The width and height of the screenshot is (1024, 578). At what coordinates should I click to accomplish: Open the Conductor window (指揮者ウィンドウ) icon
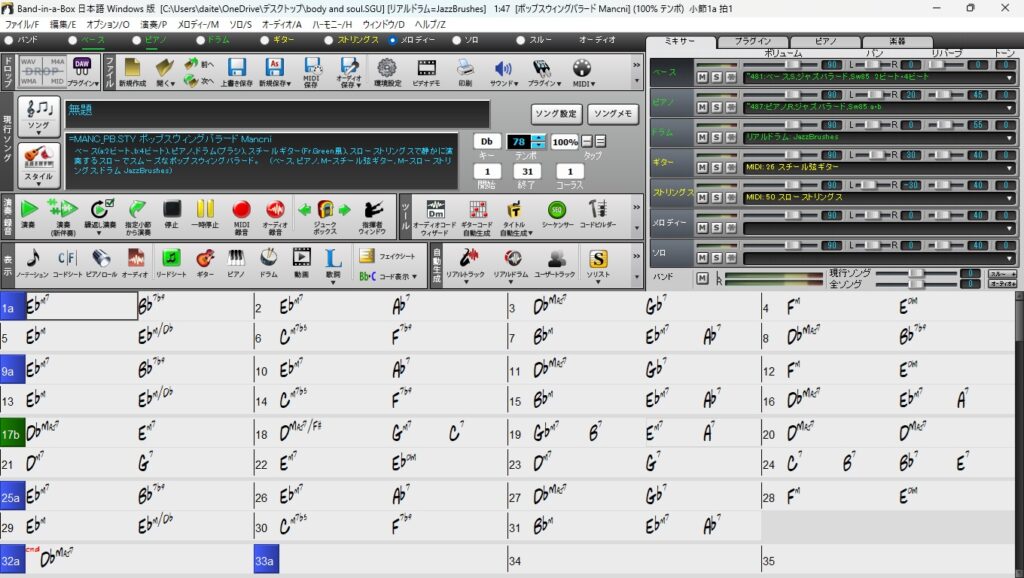click(x=372, y=215)
